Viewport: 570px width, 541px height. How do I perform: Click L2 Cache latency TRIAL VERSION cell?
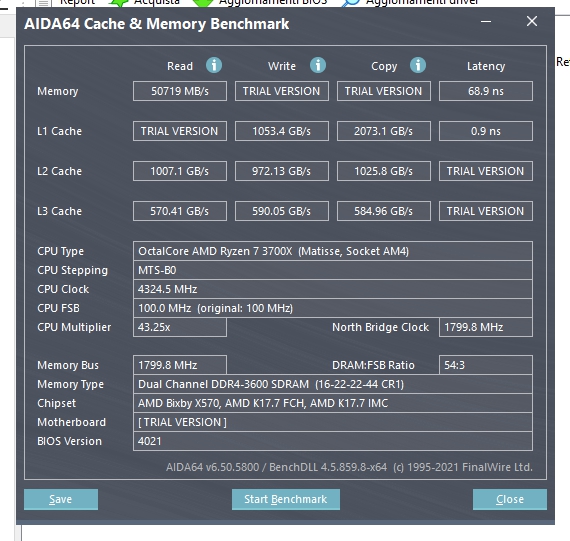[486, 171]
